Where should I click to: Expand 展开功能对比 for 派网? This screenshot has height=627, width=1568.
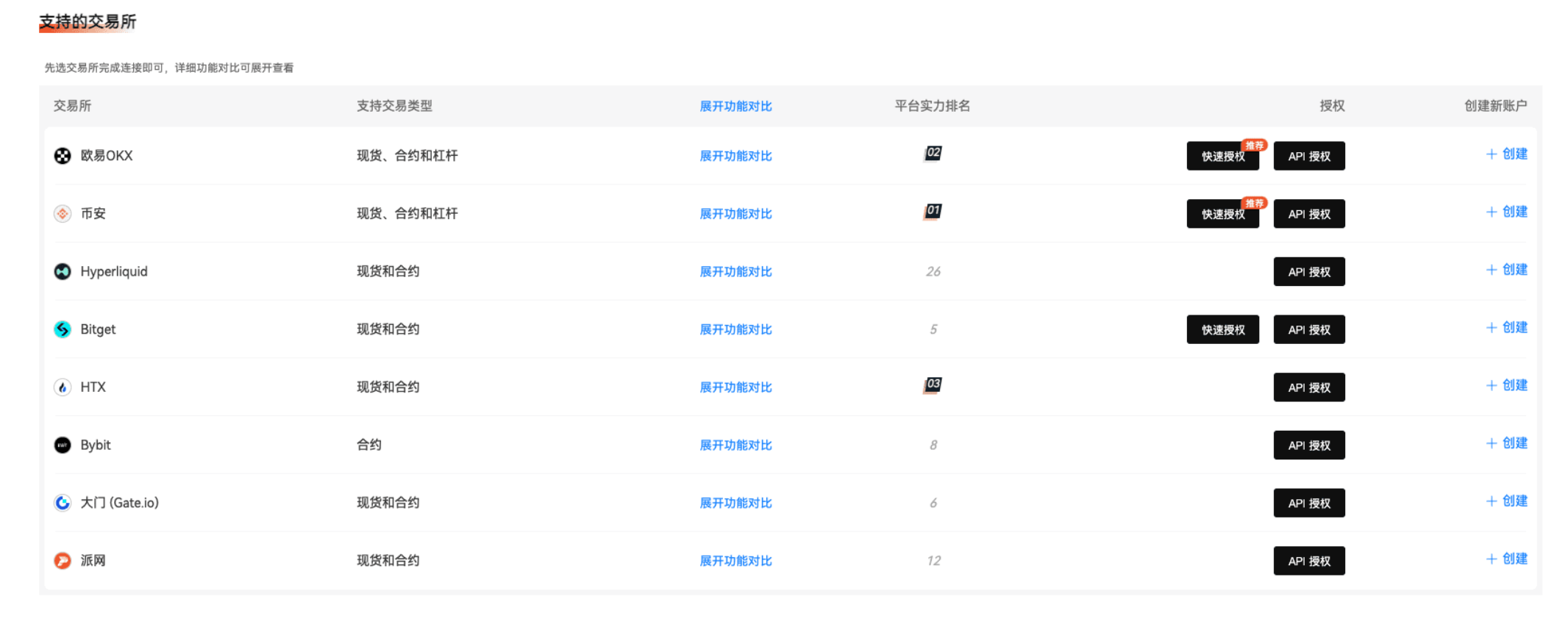coord(735,561)
